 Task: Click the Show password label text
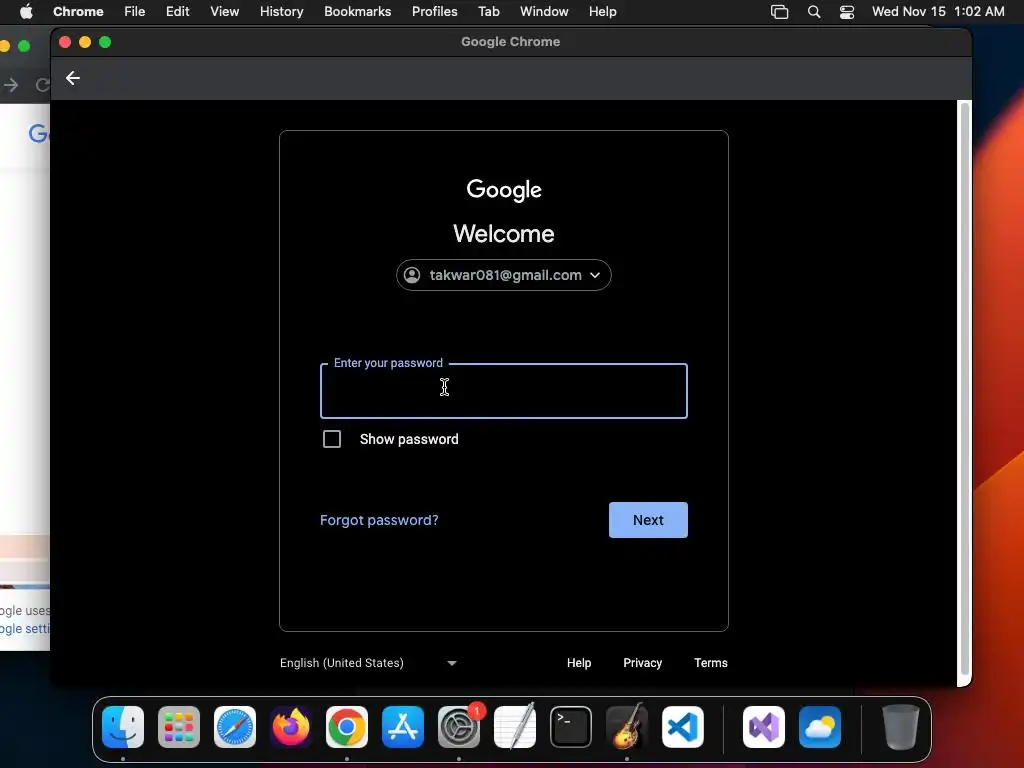coord(409,439)
